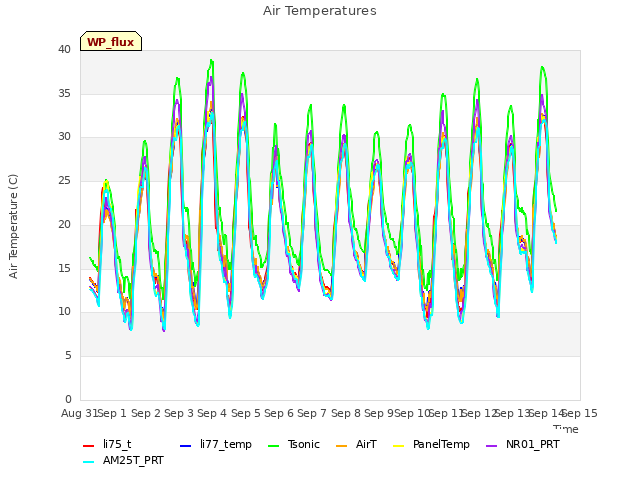The width and height of the screenshot is (640, 480).
Task: Click the 20 y-axis tick label
Action: click(x=64, y=224)
